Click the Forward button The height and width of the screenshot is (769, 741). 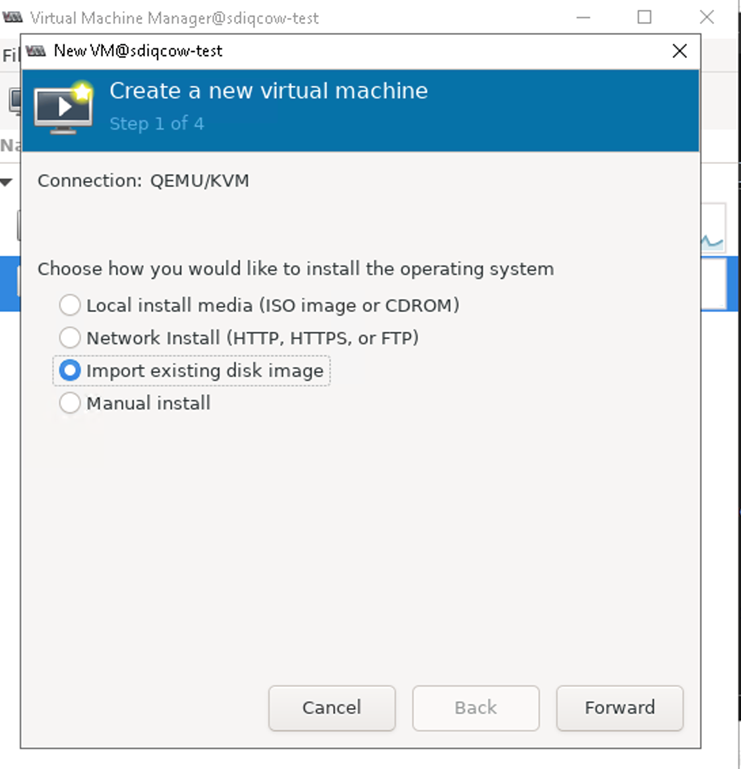tap(619, 708)
